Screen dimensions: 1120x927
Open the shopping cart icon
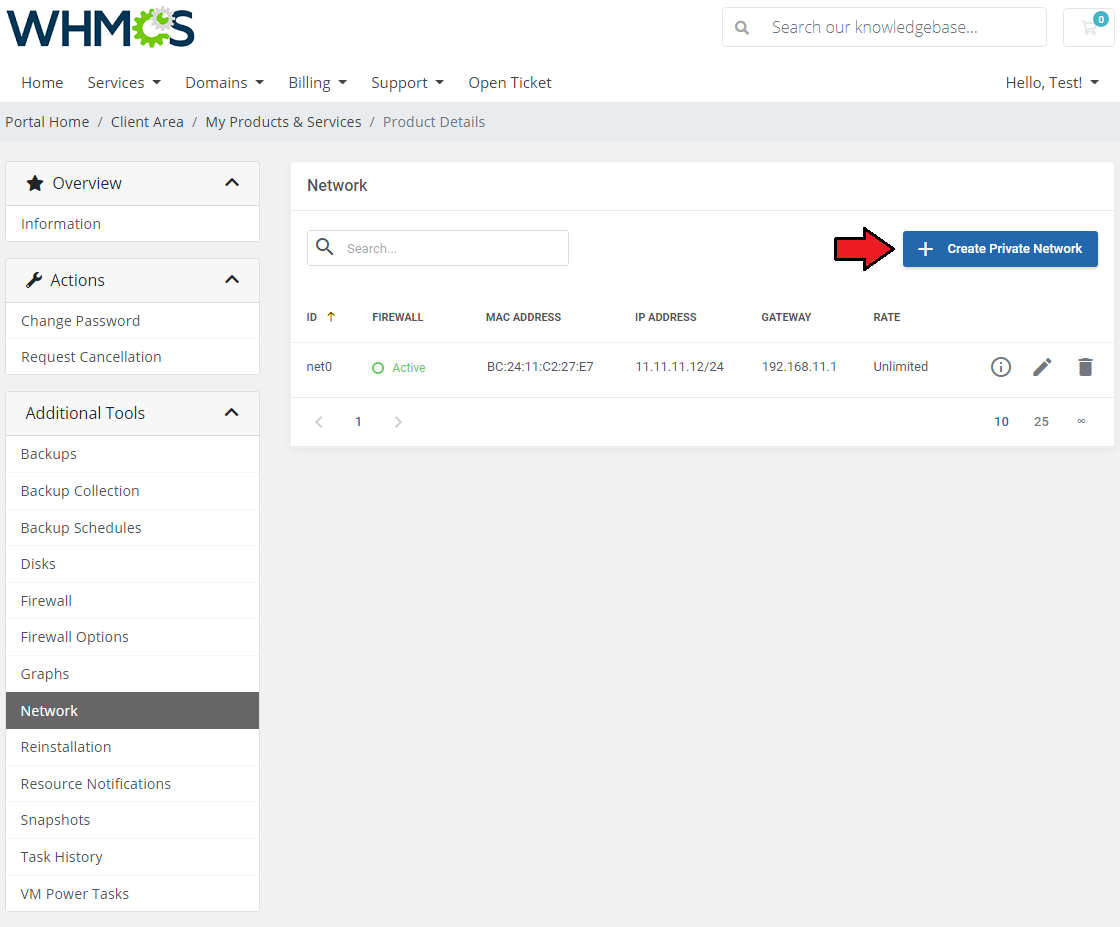click(x=1089, y=28)
